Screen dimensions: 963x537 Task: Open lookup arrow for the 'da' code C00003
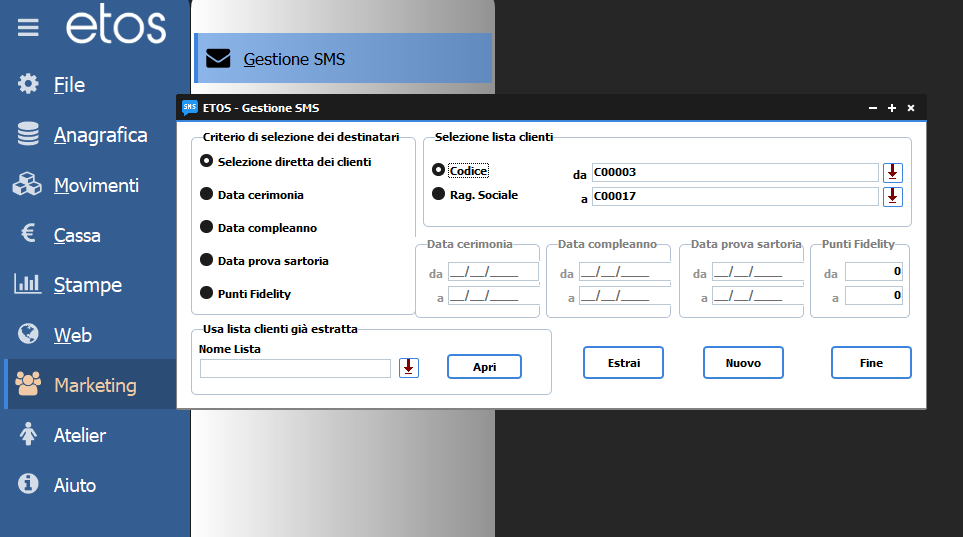(892, 173)
